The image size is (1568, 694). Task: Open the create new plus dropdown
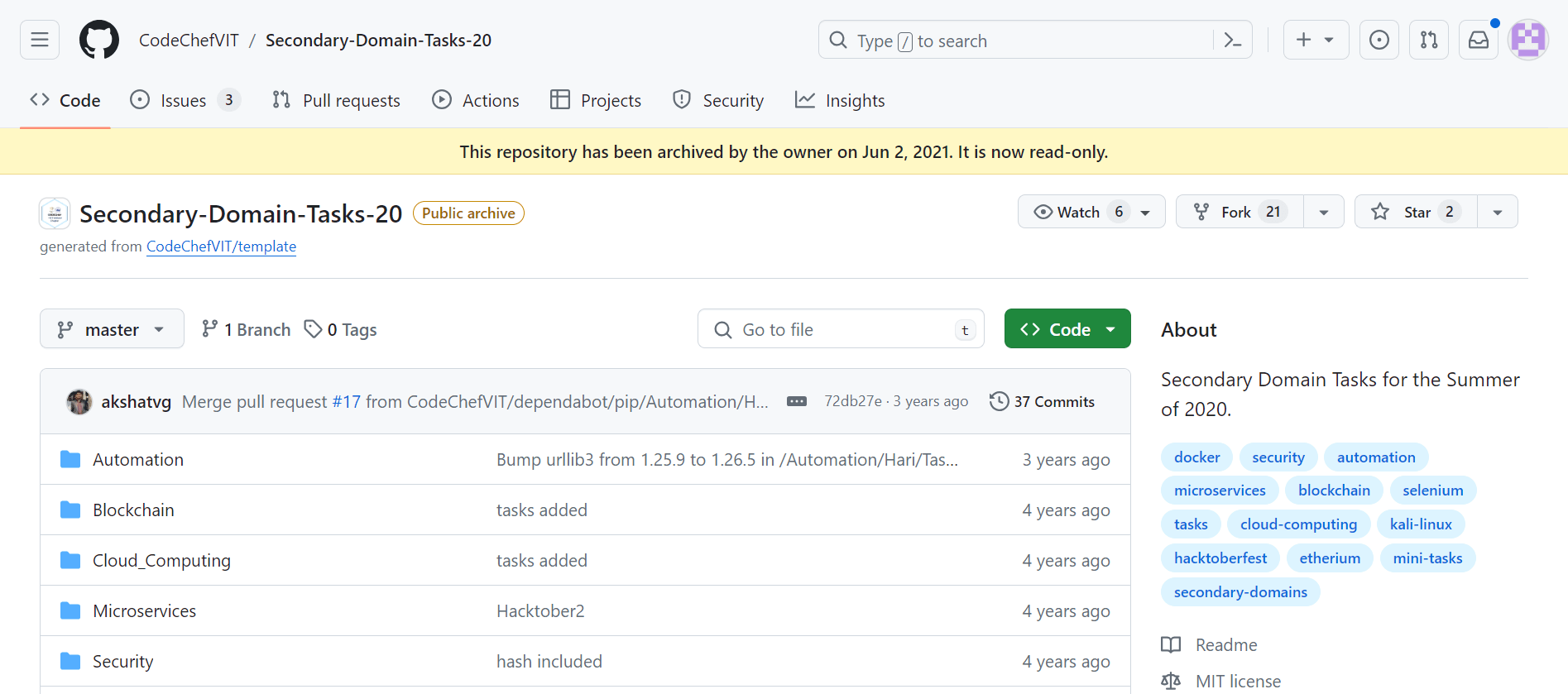click(x=1315, y=40)
